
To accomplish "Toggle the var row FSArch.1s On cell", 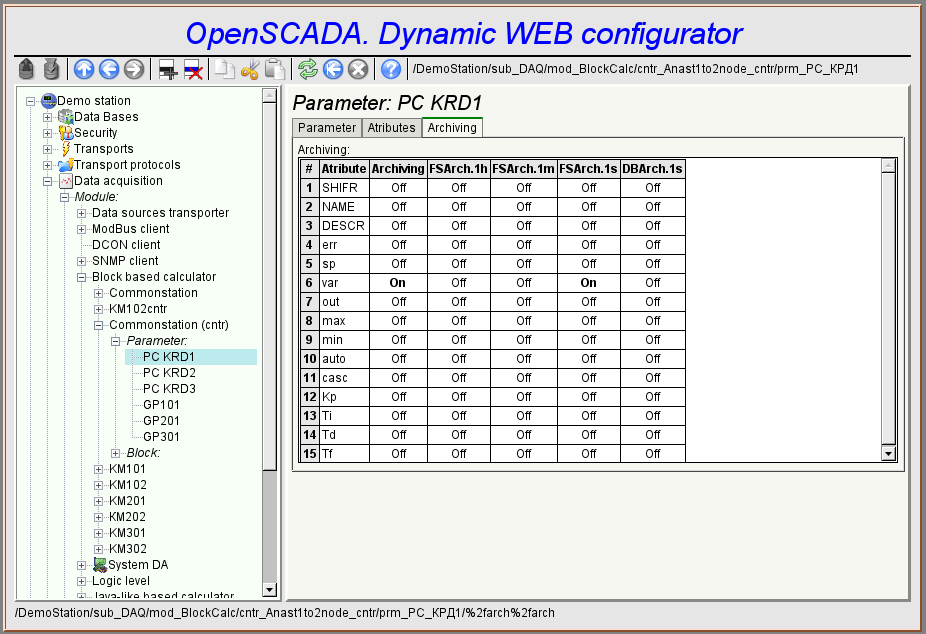I will pyautogui.click(x=589, y=283).
